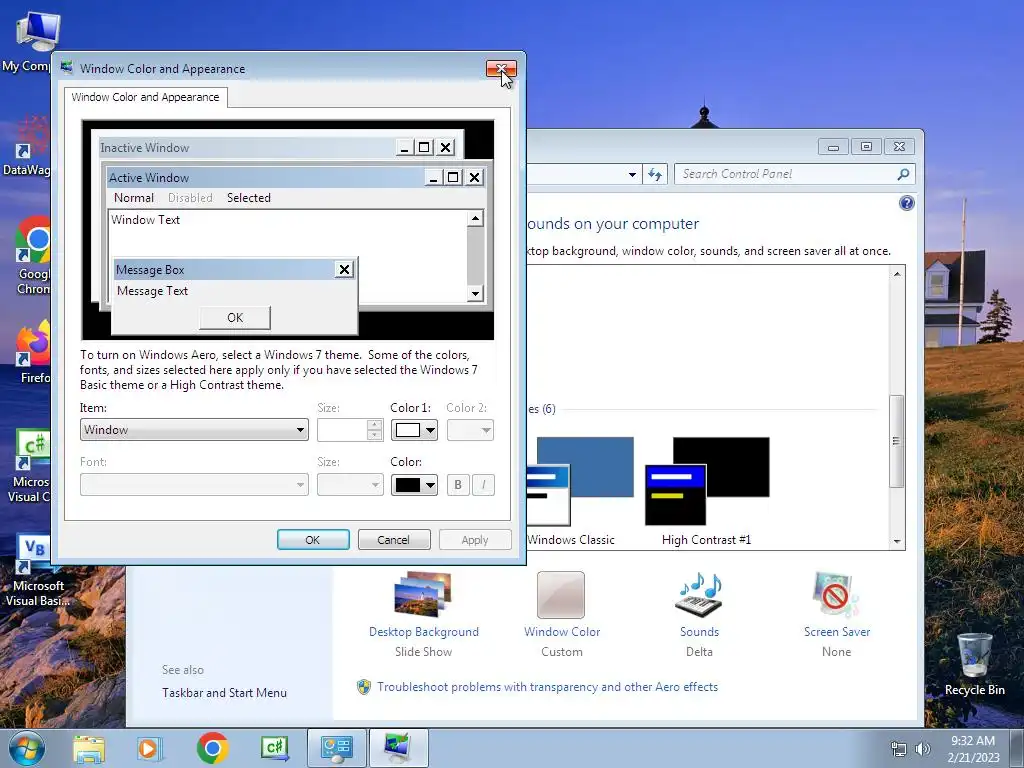The image size is (1024, 768).
Task: Click the Show desktop button on taskbar edge
Action: [x=1017, y=748]
